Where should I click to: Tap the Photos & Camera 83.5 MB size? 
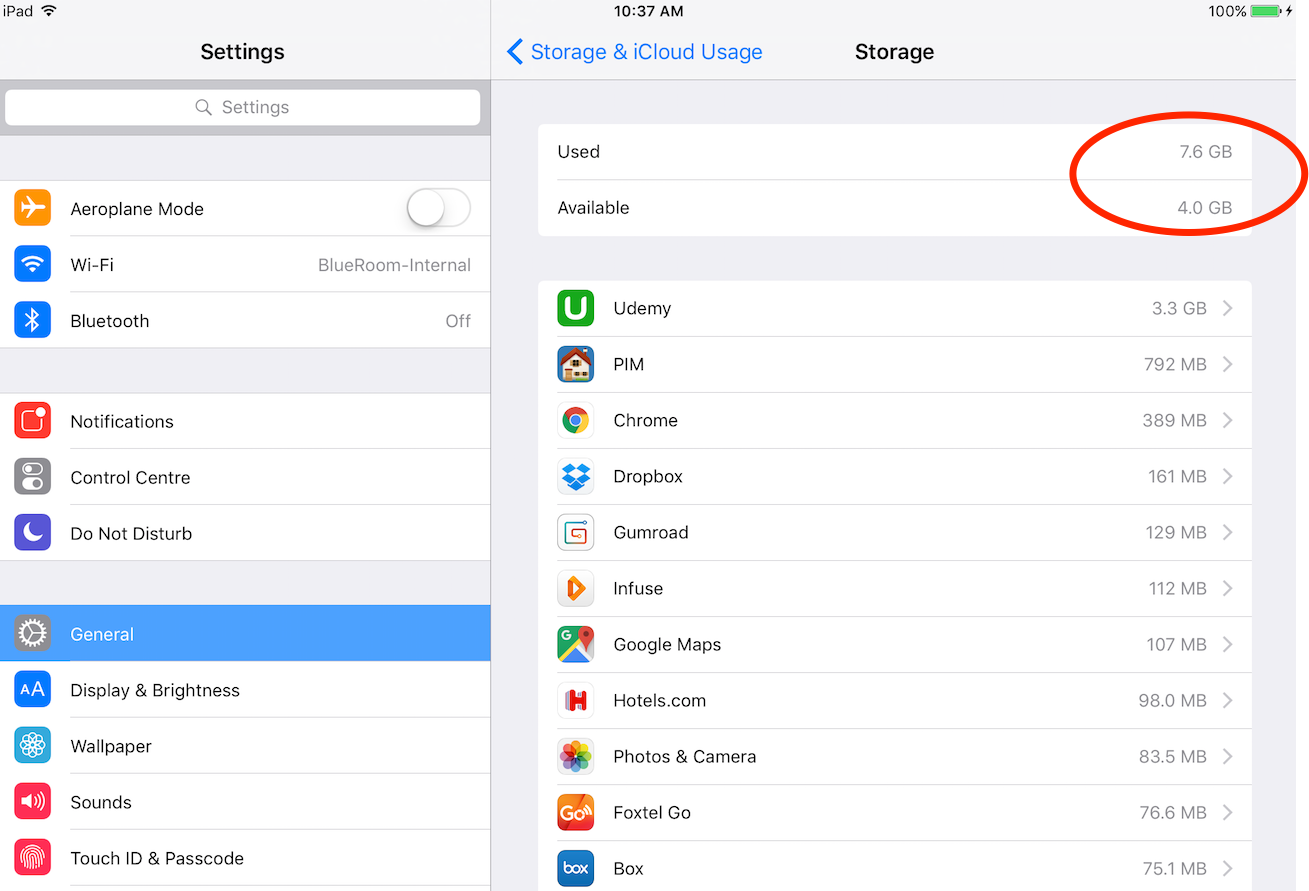pyautogui.click(x=1172, y=756)
